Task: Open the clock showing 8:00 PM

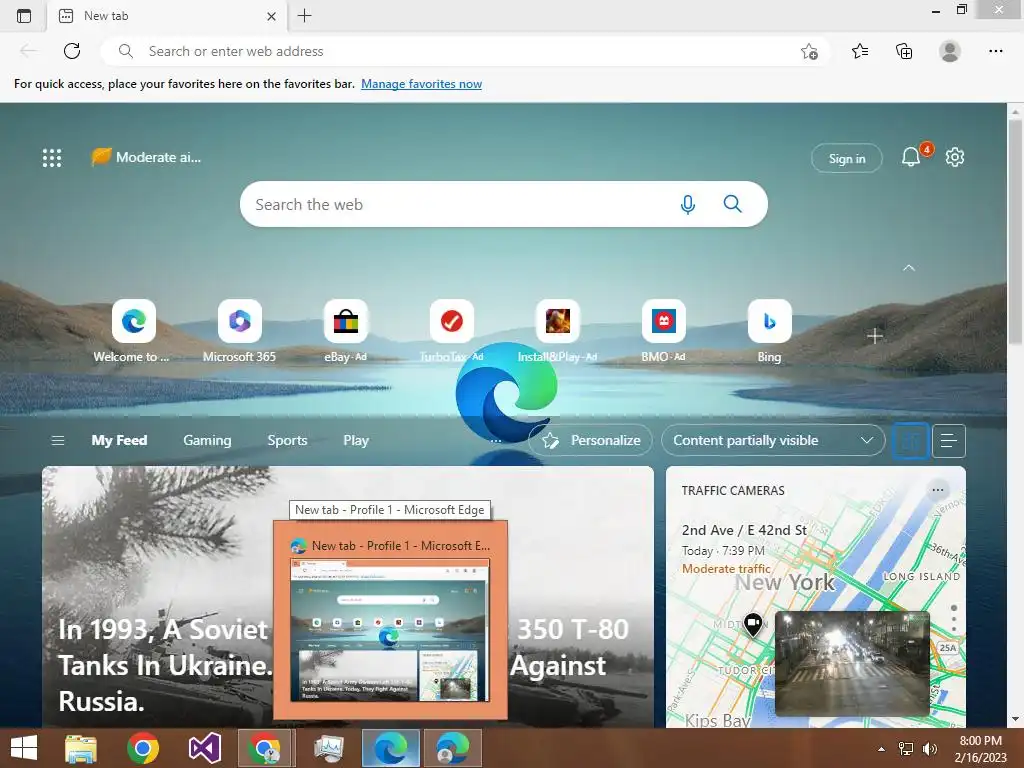Action: pos(980,748)
